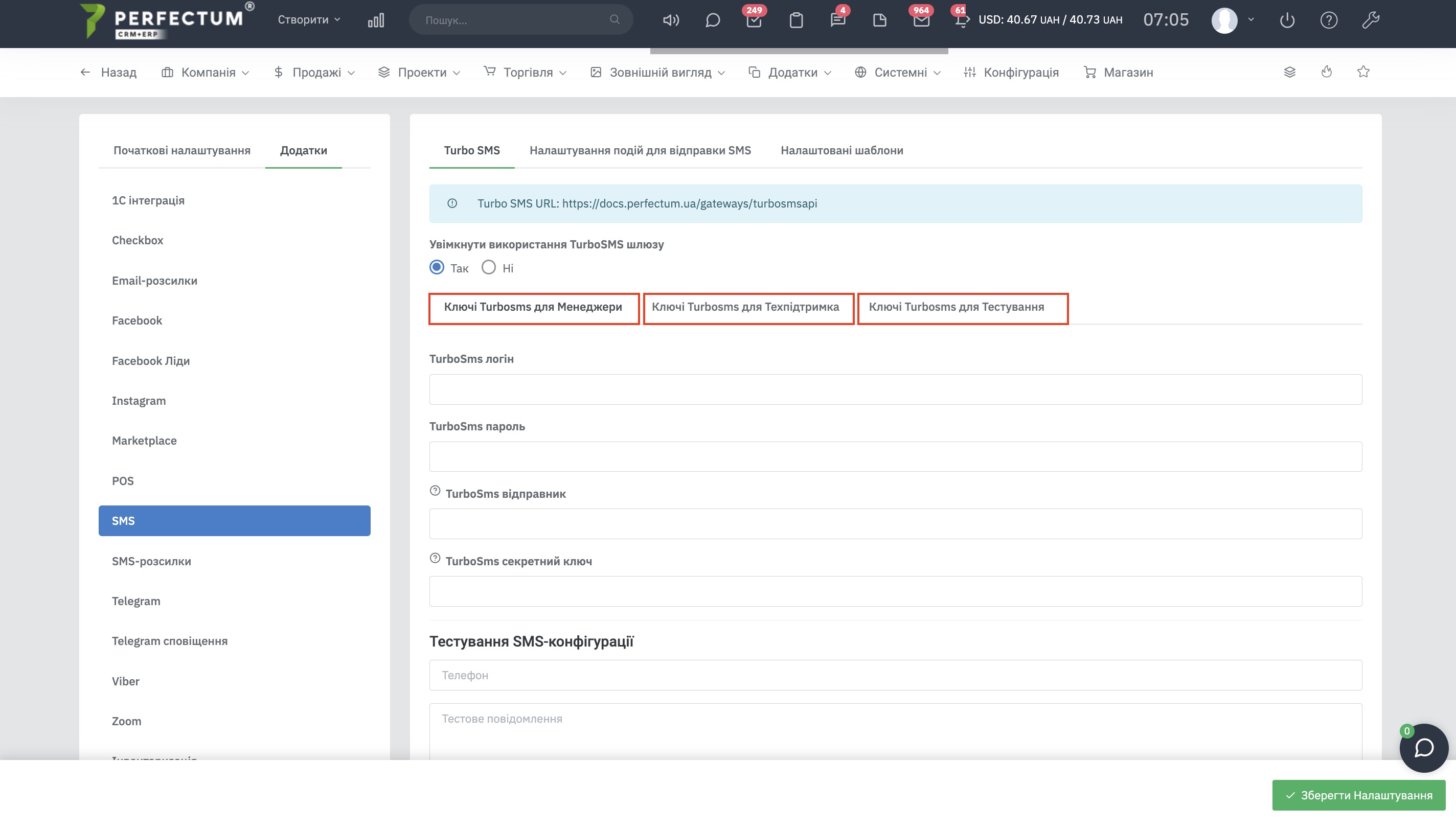Open user profile dropdown arrow

pos(1251,19)
